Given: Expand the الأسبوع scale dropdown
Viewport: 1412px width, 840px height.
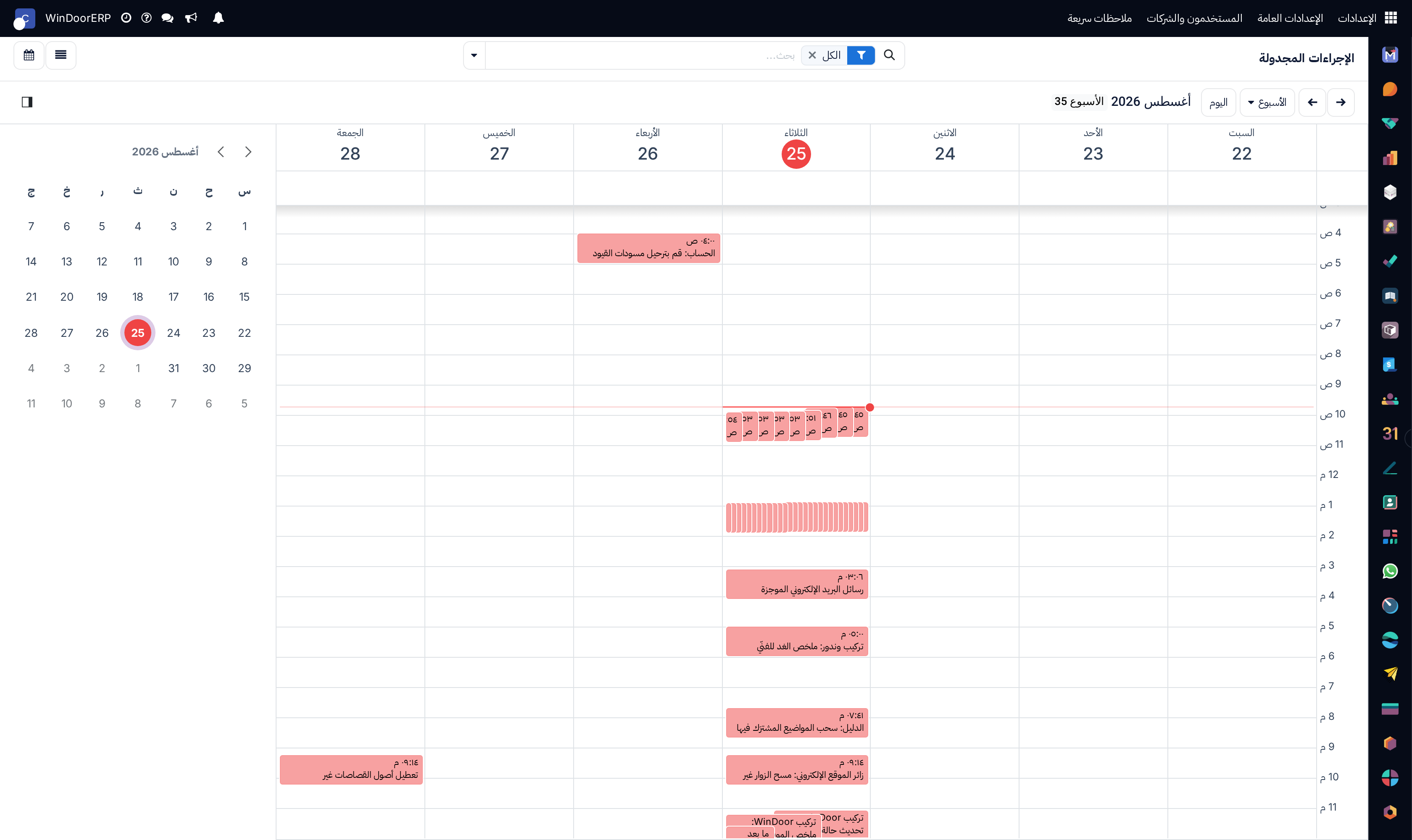Looking at the screenshot, I should click(1267, 102).
